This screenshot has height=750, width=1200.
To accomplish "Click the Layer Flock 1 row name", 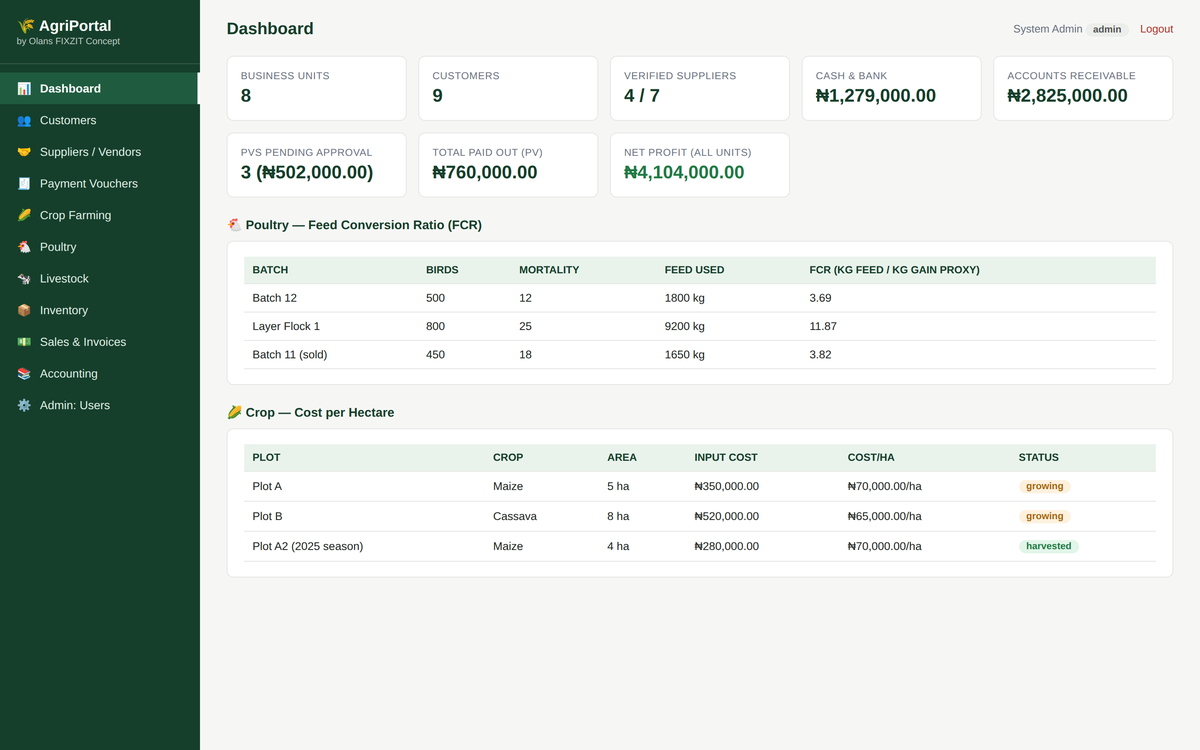I will (286, 326).
